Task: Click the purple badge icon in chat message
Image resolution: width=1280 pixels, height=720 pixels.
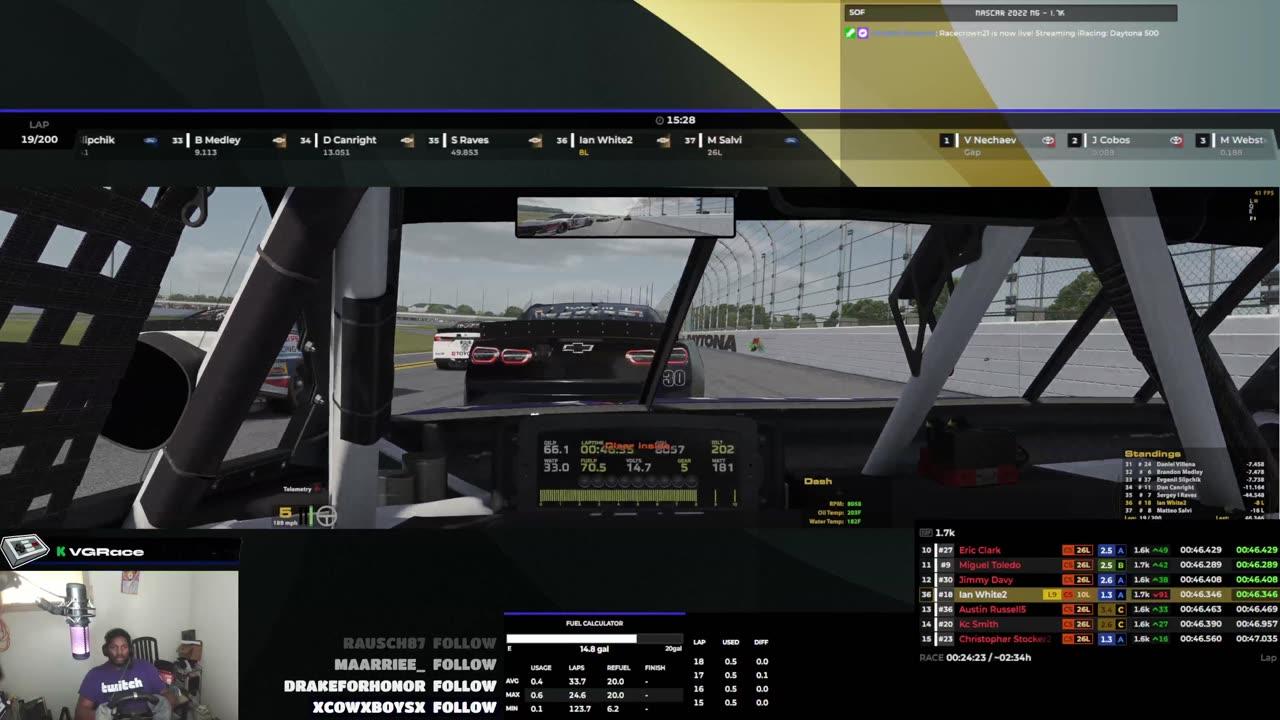Action: (863, 33)
